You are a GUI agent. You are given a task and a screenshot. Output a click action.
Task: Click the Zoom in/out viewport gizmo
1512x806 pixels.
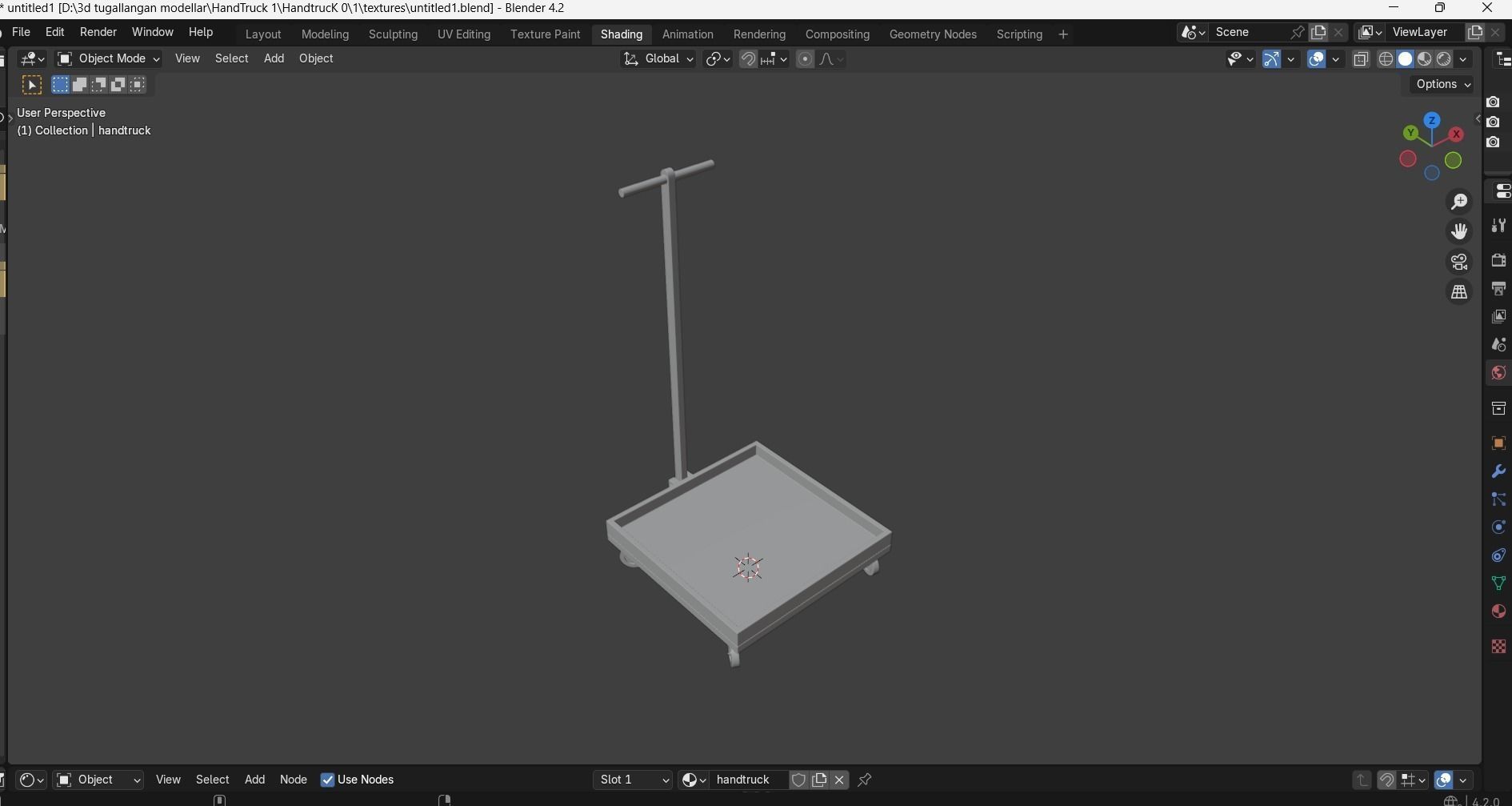1459,201
